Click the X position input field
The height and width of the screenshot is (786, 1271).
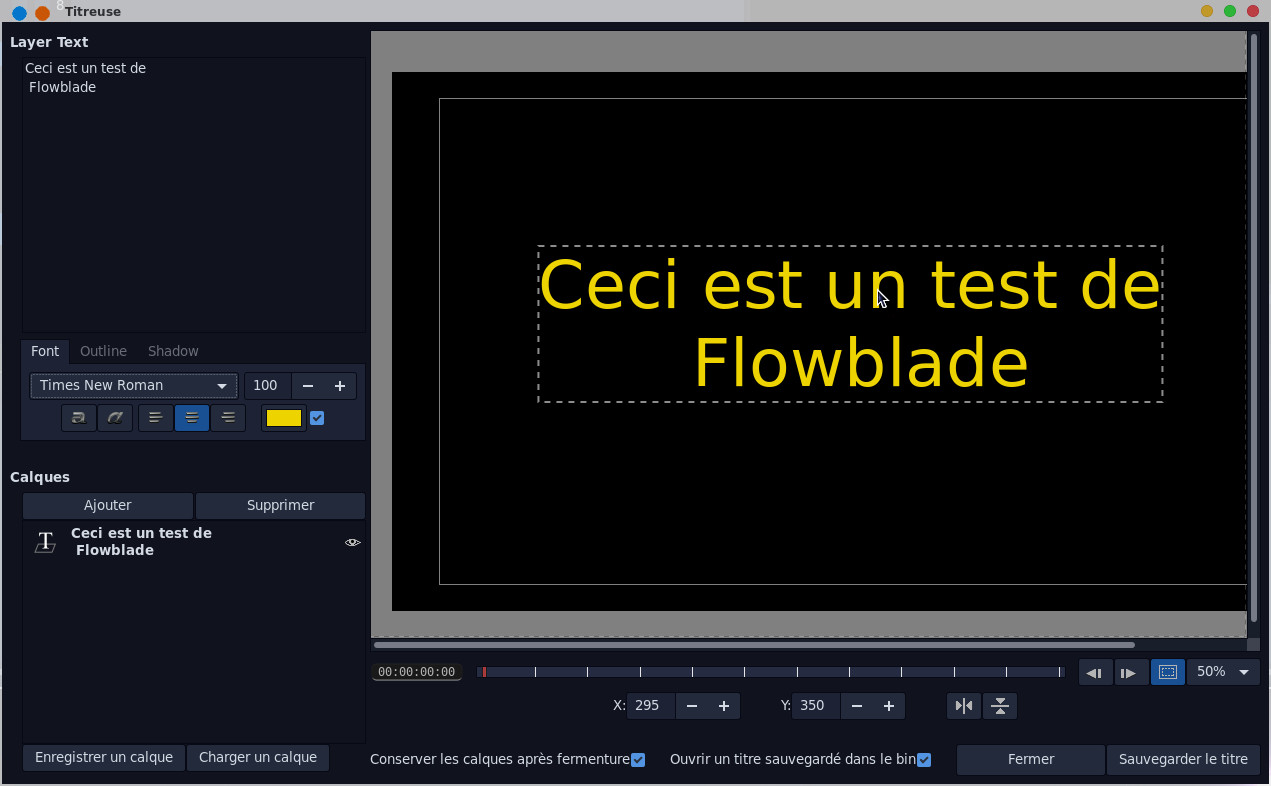(x=651, y=706)
